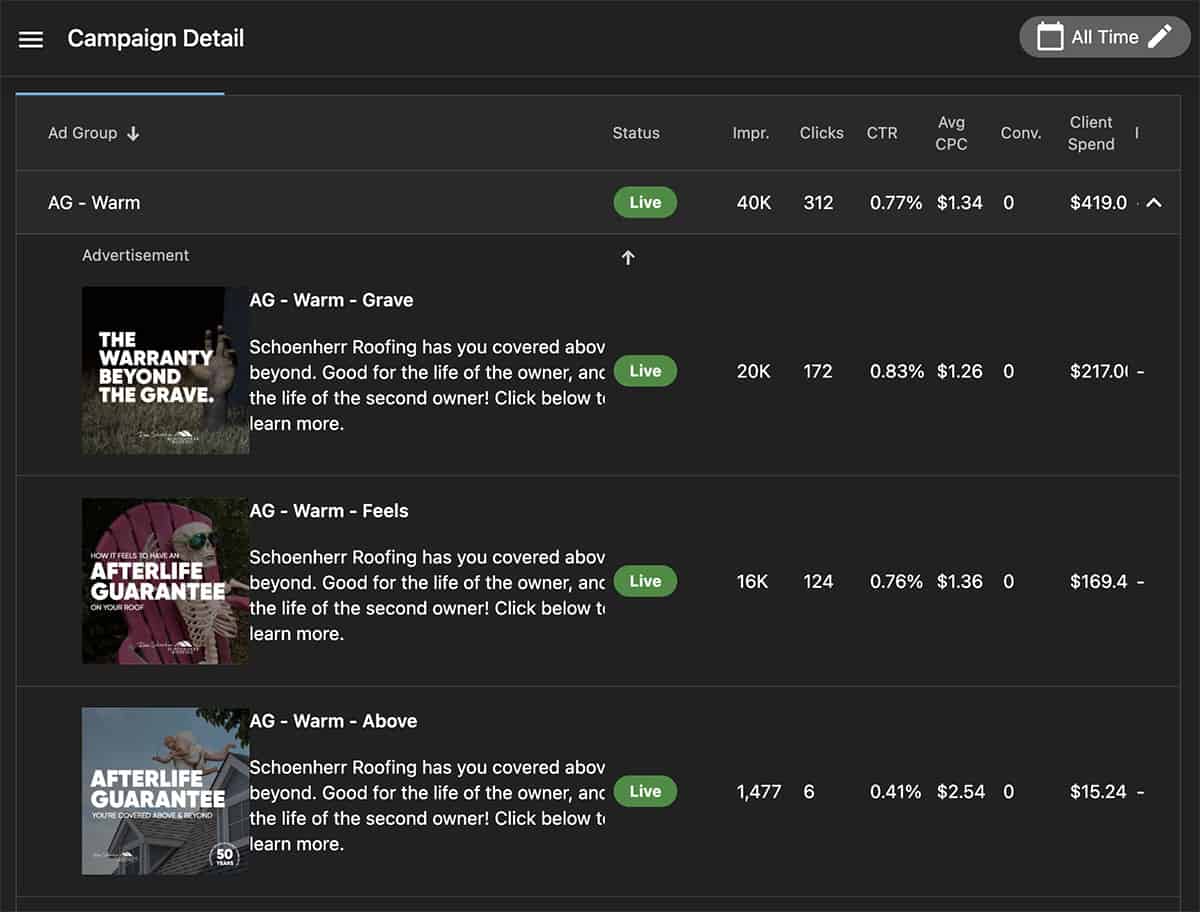Click the Live status badge for AG - Warm
Screen dimensions: 1200x912
tap(645, 202)
